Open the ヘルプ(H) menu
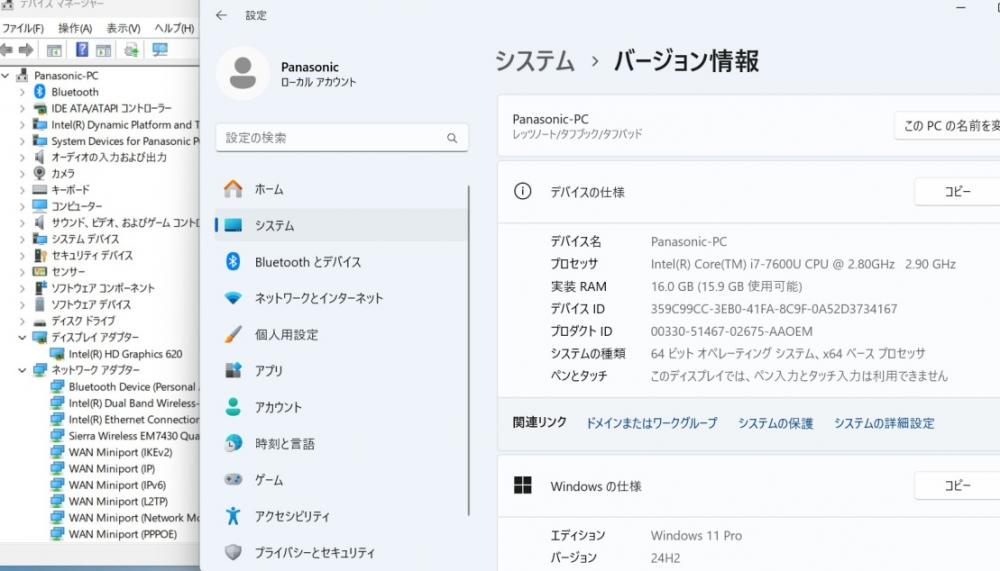 pyautogui.click(x=174, y=28)
